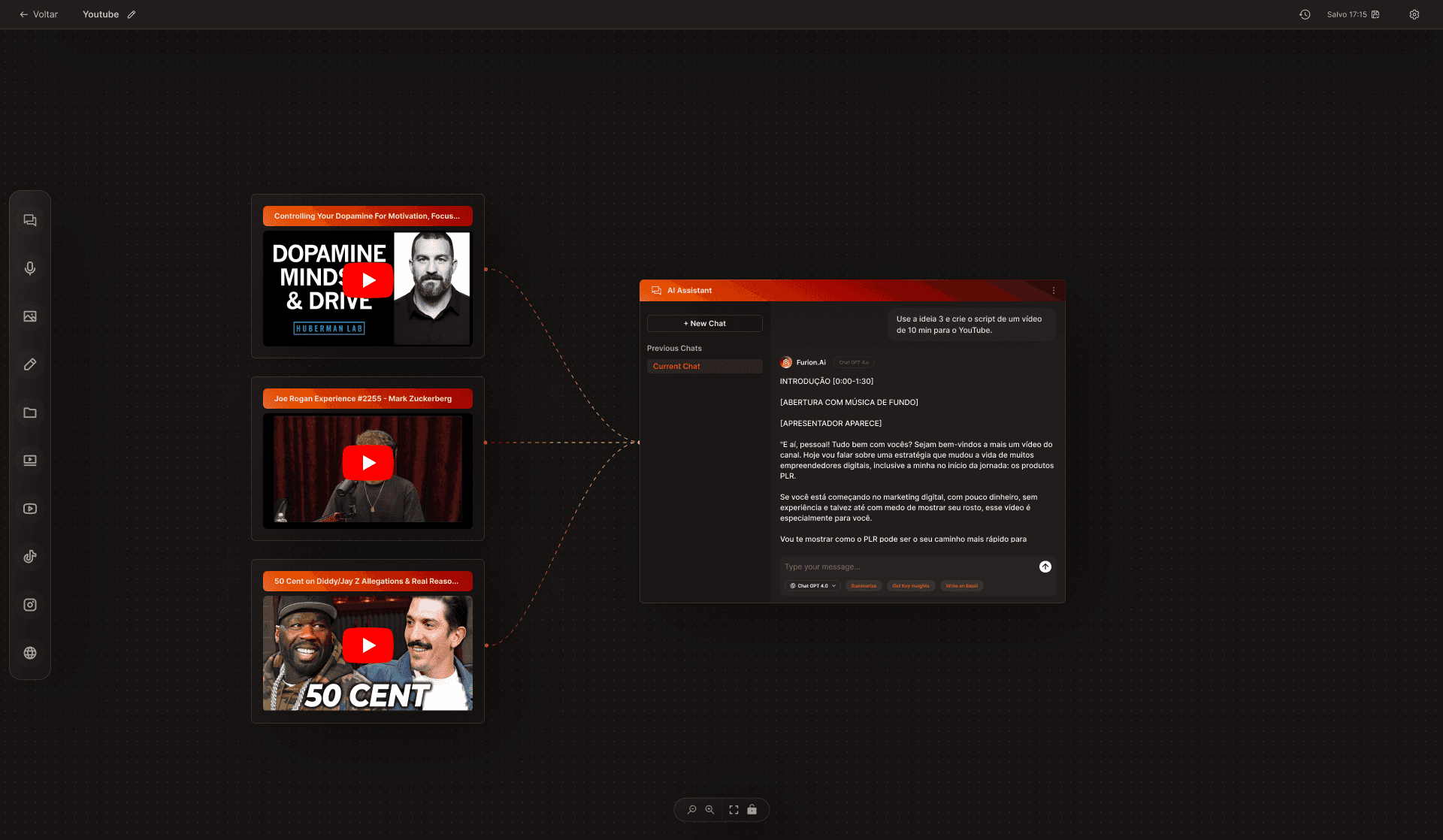Click the Dopamine video node output connector
This screenshot has width=1443, height=840.
click(x=486, y=269)
